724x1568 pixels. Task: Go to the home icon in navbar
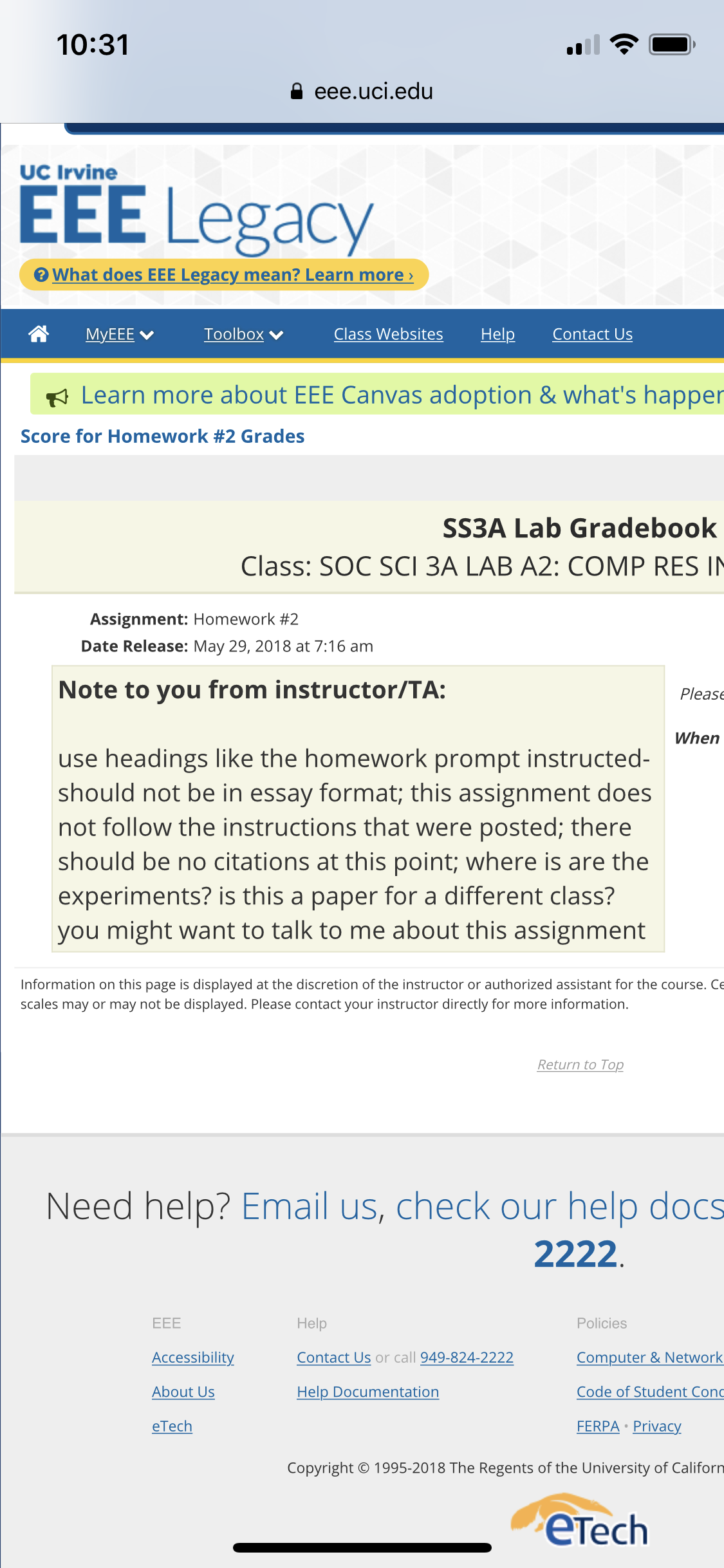pos(39,334)
